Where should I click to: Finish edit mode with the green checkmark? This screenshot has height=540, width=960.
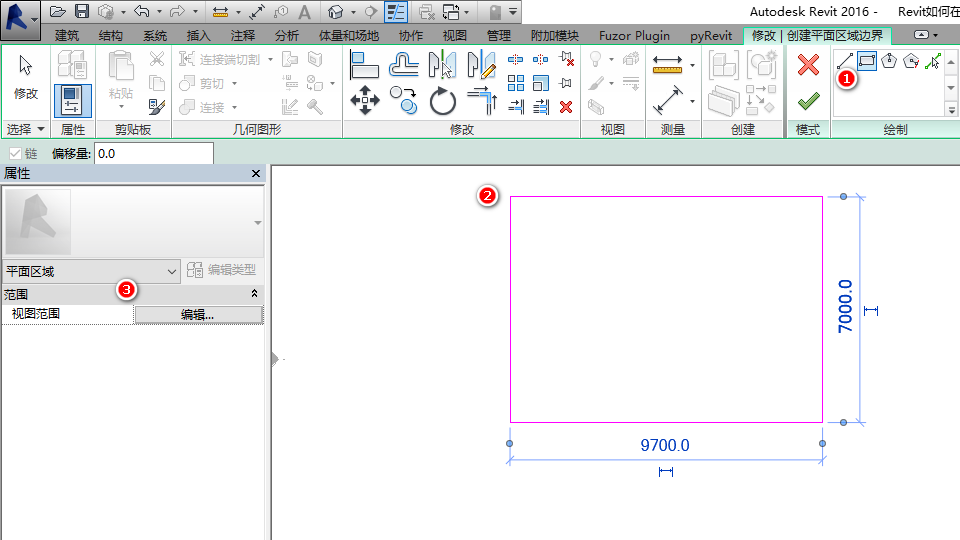(x=808, y=100)
